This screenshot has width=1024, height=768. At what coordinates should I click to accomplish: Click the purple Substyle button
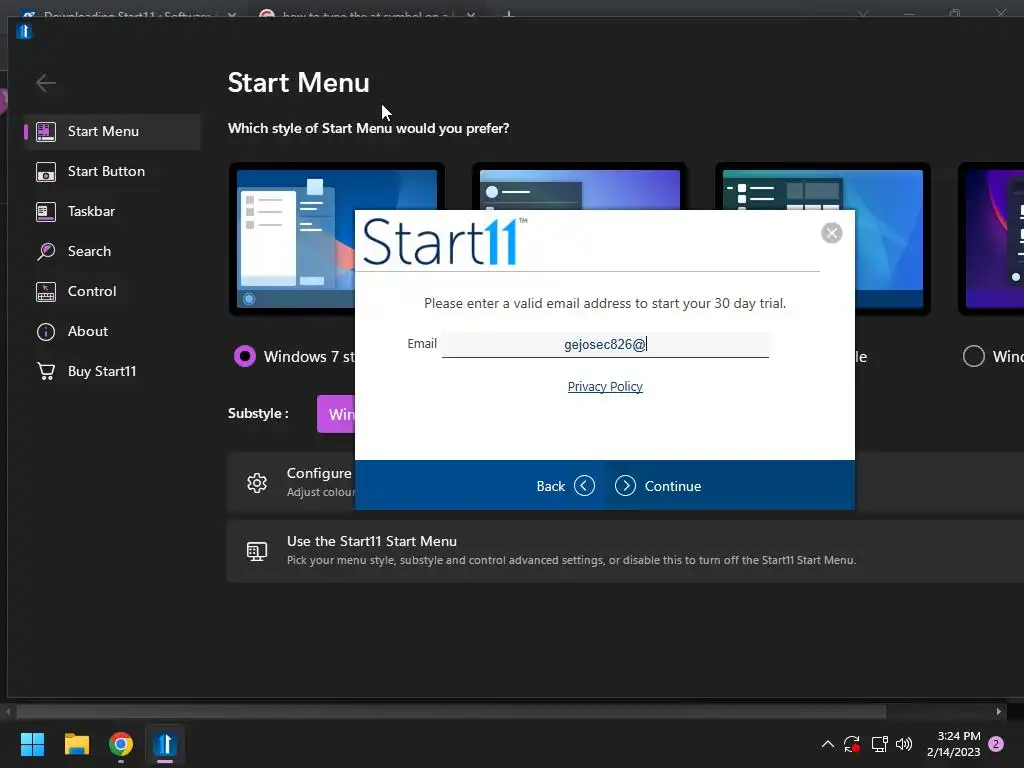(336, 414)
